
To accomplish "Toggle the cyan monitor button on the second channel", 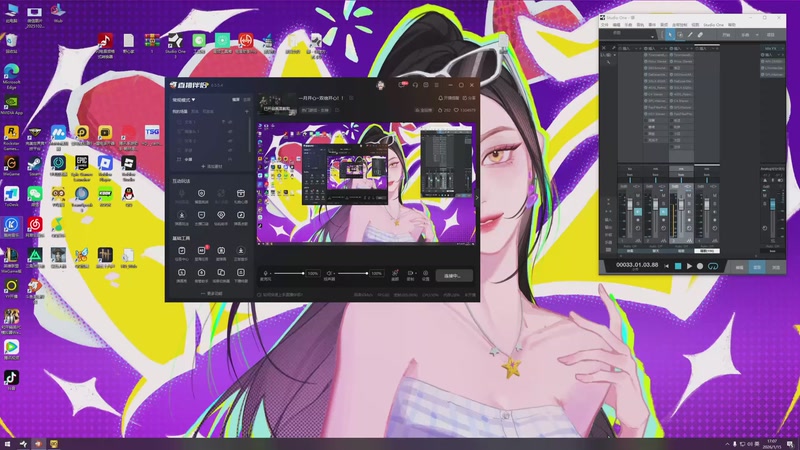I will tap(664, 212).
